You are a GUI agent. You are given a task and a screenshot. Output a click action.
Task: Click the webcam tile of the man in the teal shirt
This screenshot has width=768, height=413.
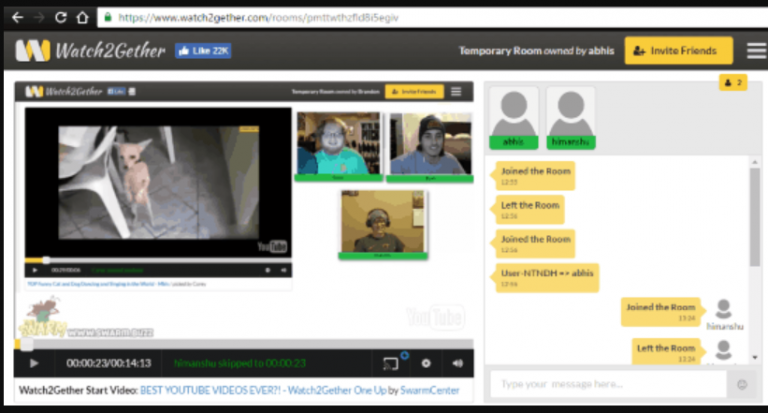click(x=338, y=146)
